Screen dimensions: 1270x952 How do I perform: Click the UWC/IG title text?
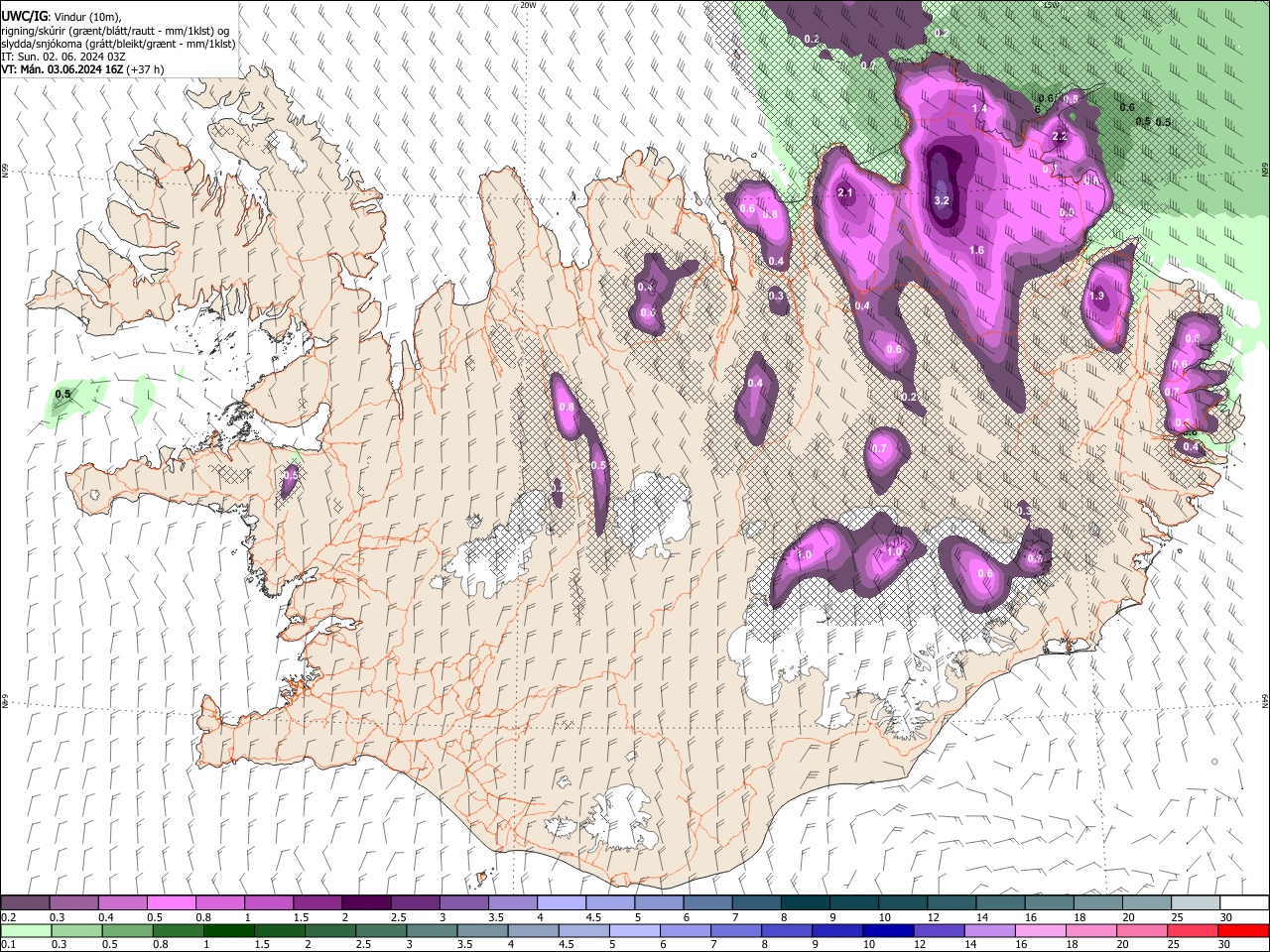click(23, 15)
